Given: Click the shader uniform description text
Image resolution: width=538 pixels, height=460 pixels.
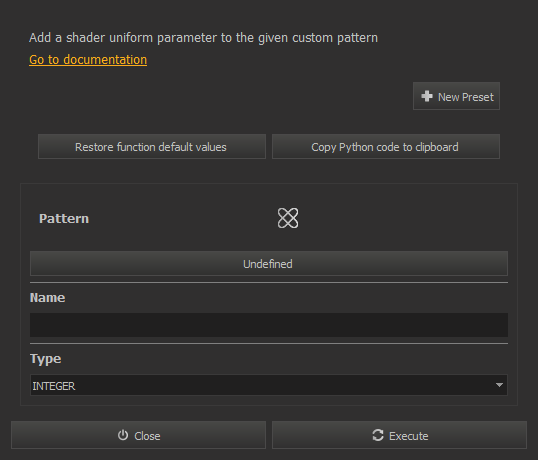Looking at the screenshot, I should point(203,38).
